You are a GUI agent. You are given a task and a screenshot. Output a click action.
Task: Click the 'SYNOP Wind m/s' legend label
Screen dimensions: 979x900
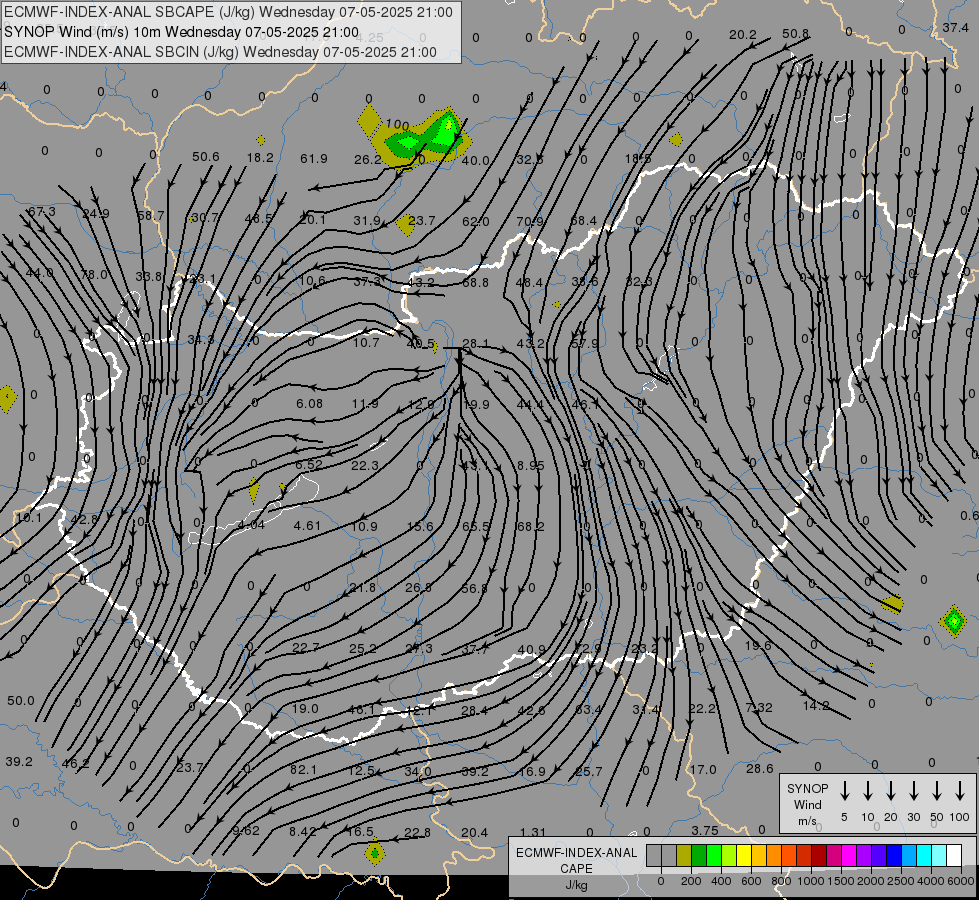coord(807,804)
